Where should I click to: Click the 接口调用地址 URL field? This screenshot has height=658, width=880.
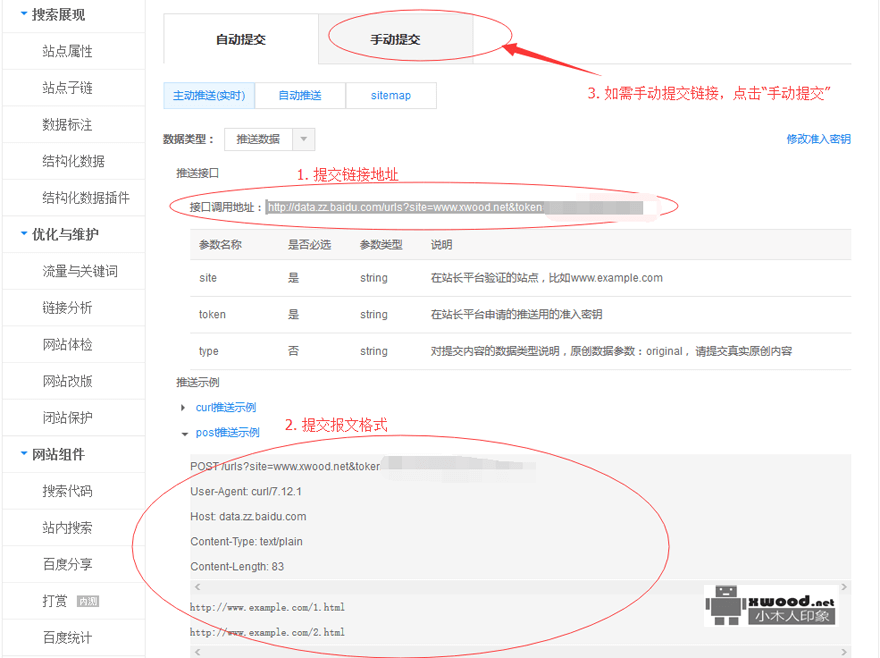pyautogui.click(x=455, y=207)
